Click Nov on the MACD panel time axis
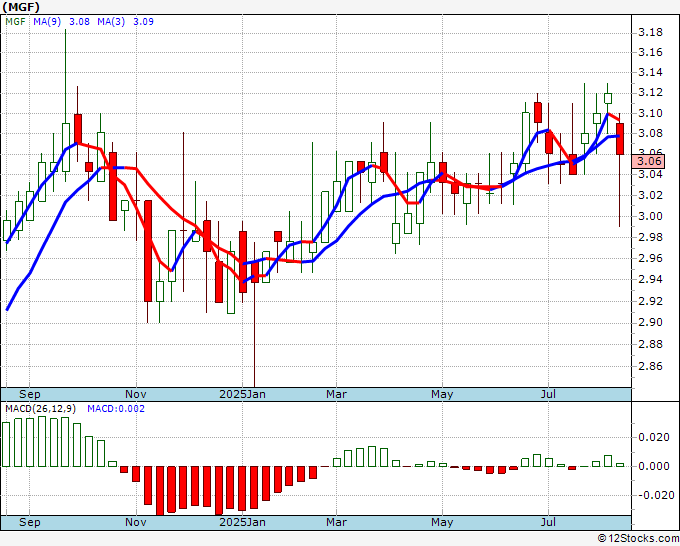This screenshot has height=546, width=680. [136, 522]
